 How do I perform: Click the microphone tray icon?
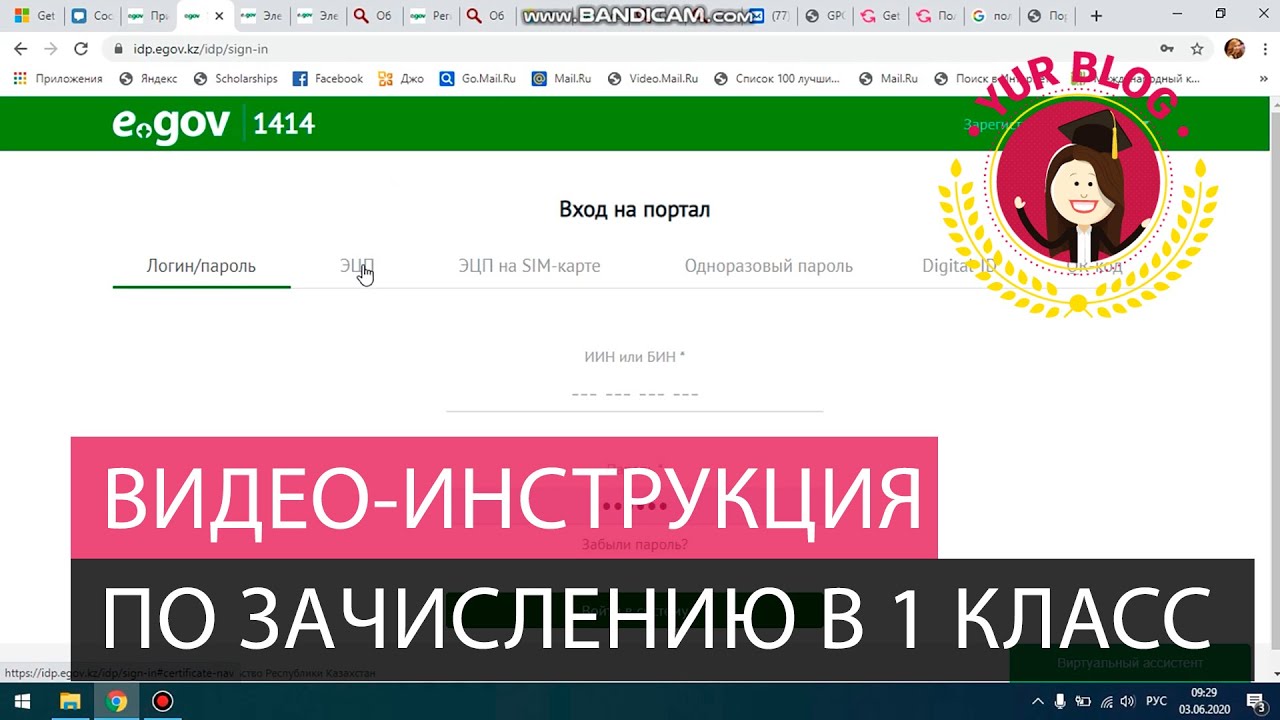(x=1060, y=701)
